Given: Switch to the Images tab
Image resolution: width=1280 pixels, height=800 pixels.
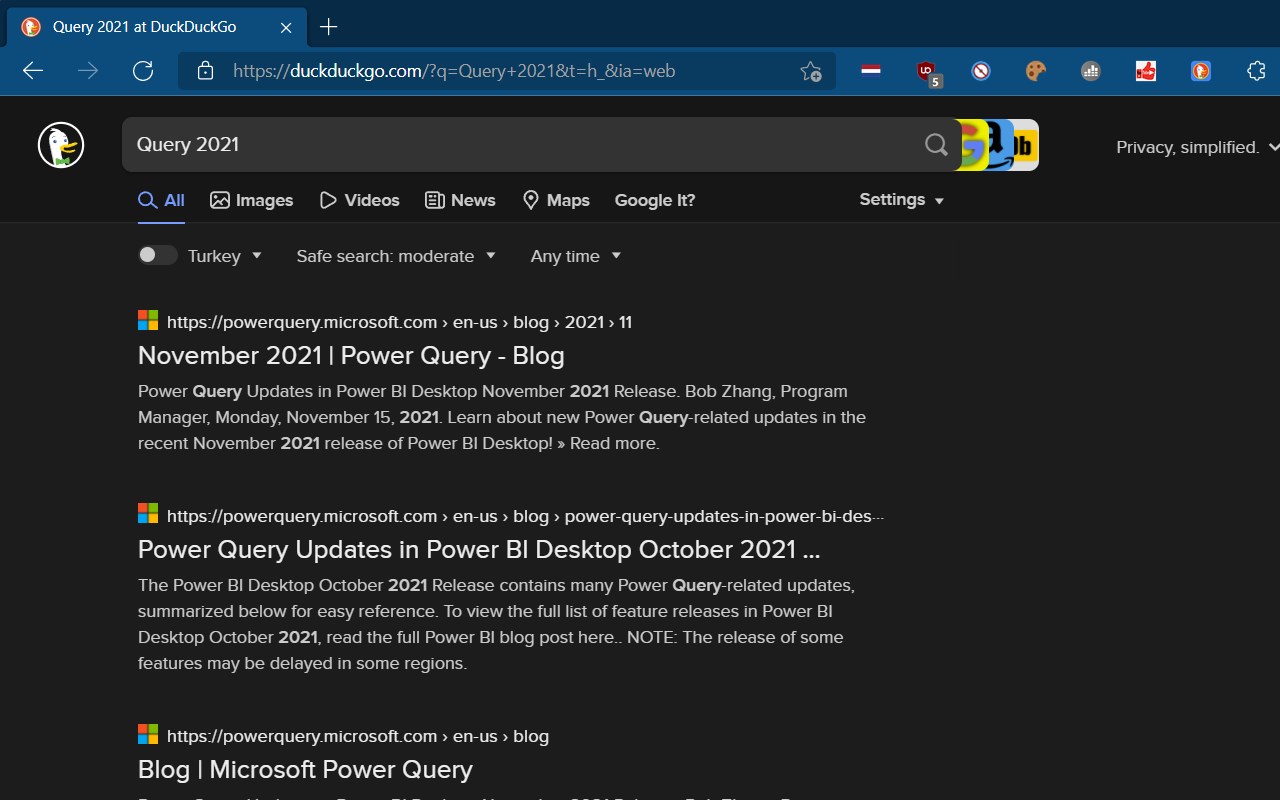Looking at the screenshot, I should coord(252,200).
